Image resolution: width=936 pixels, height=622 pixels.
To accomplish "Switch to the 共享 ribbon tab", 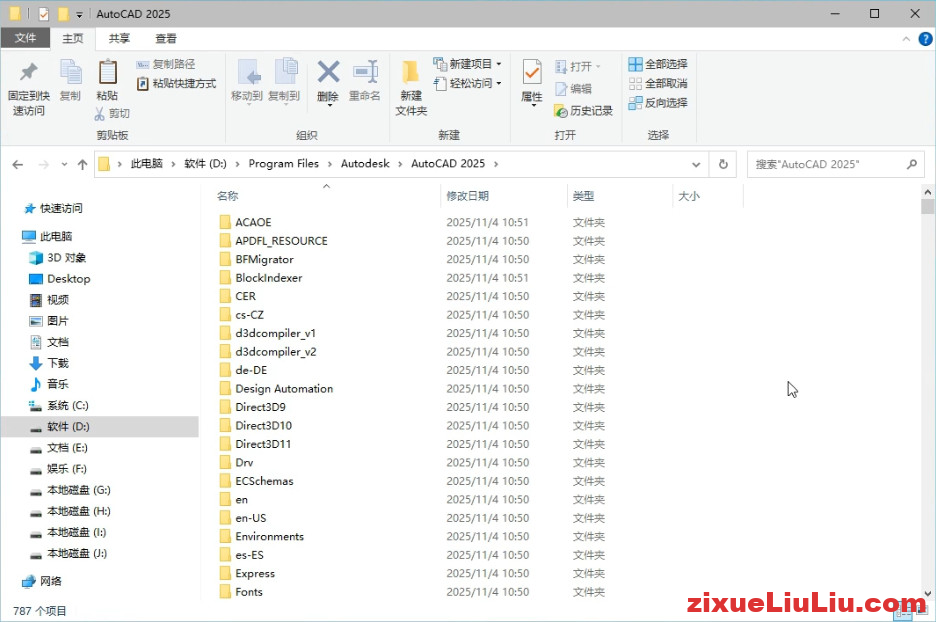I will coord(118,38).
